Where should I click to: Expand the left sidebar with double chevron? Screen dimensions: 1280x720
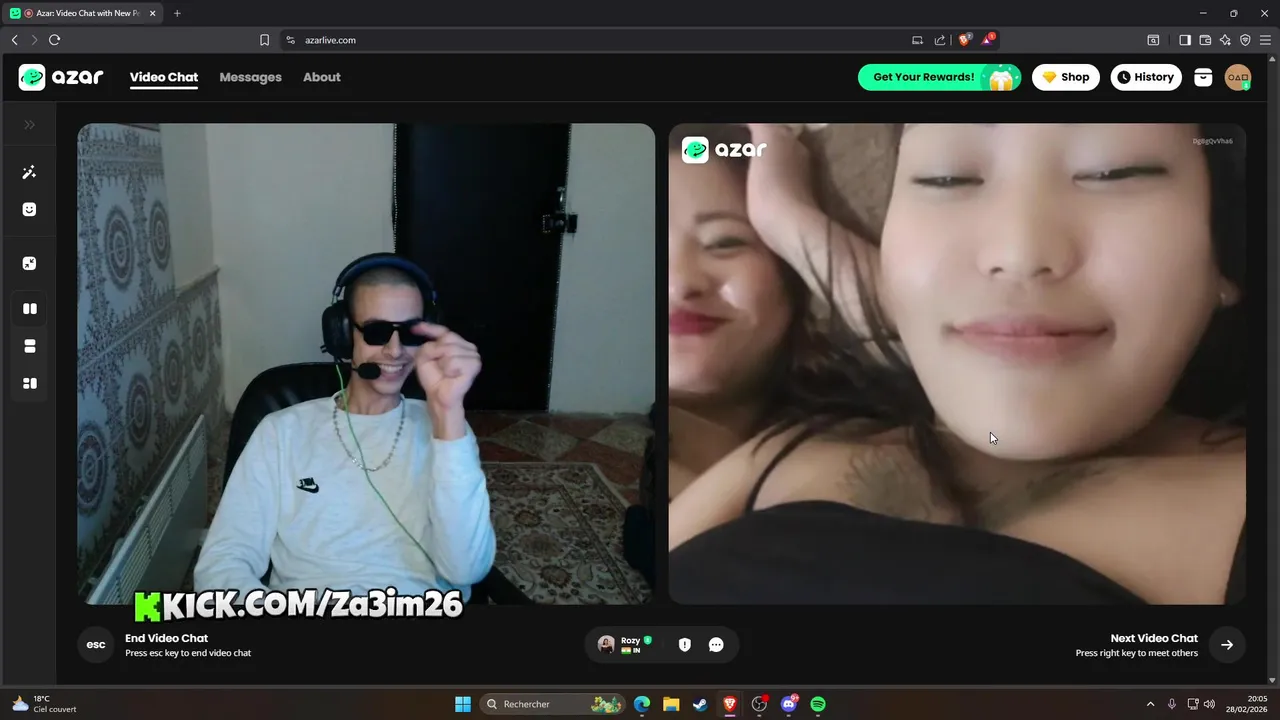click(x=30, y=125)
